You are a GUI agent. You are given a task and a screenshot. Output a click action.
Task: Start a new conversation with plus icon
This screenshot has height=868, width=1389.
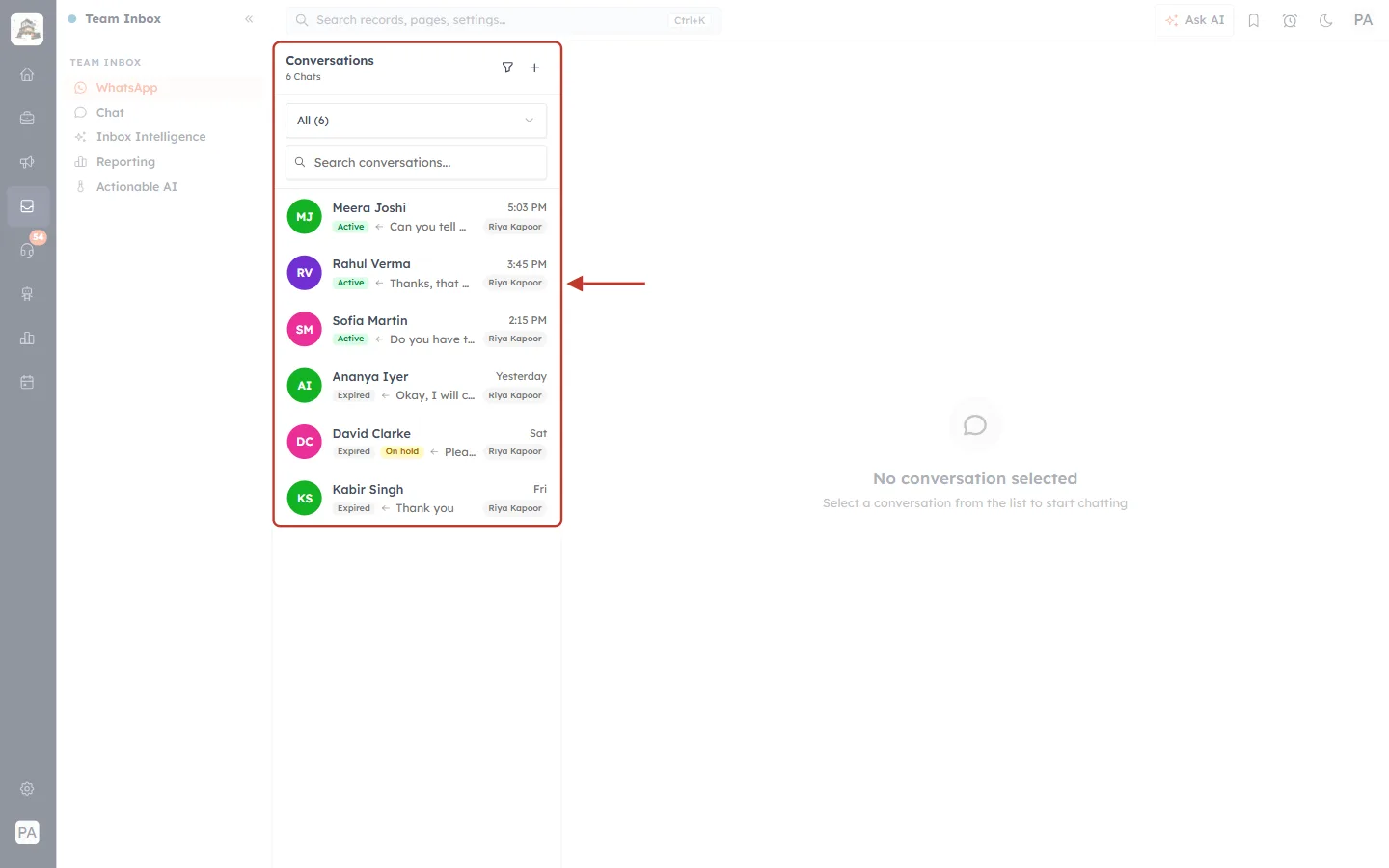(x=534, y=68)
